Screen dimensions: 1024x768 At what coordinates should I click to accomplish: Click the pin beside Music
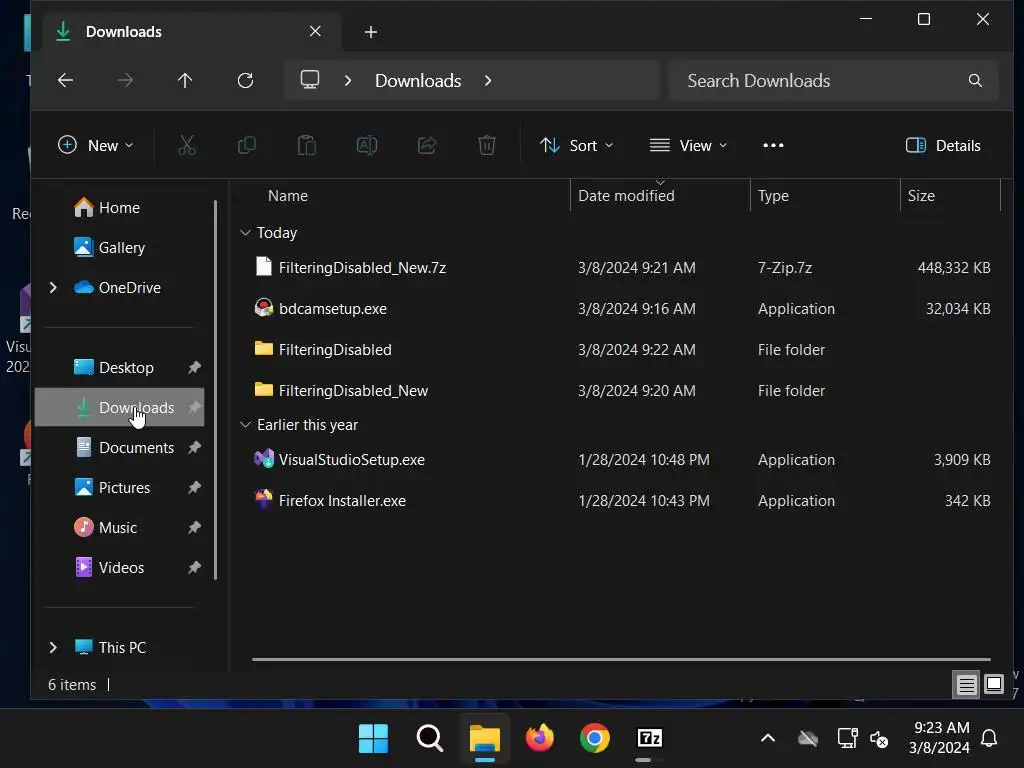click(x=194, y=527)
